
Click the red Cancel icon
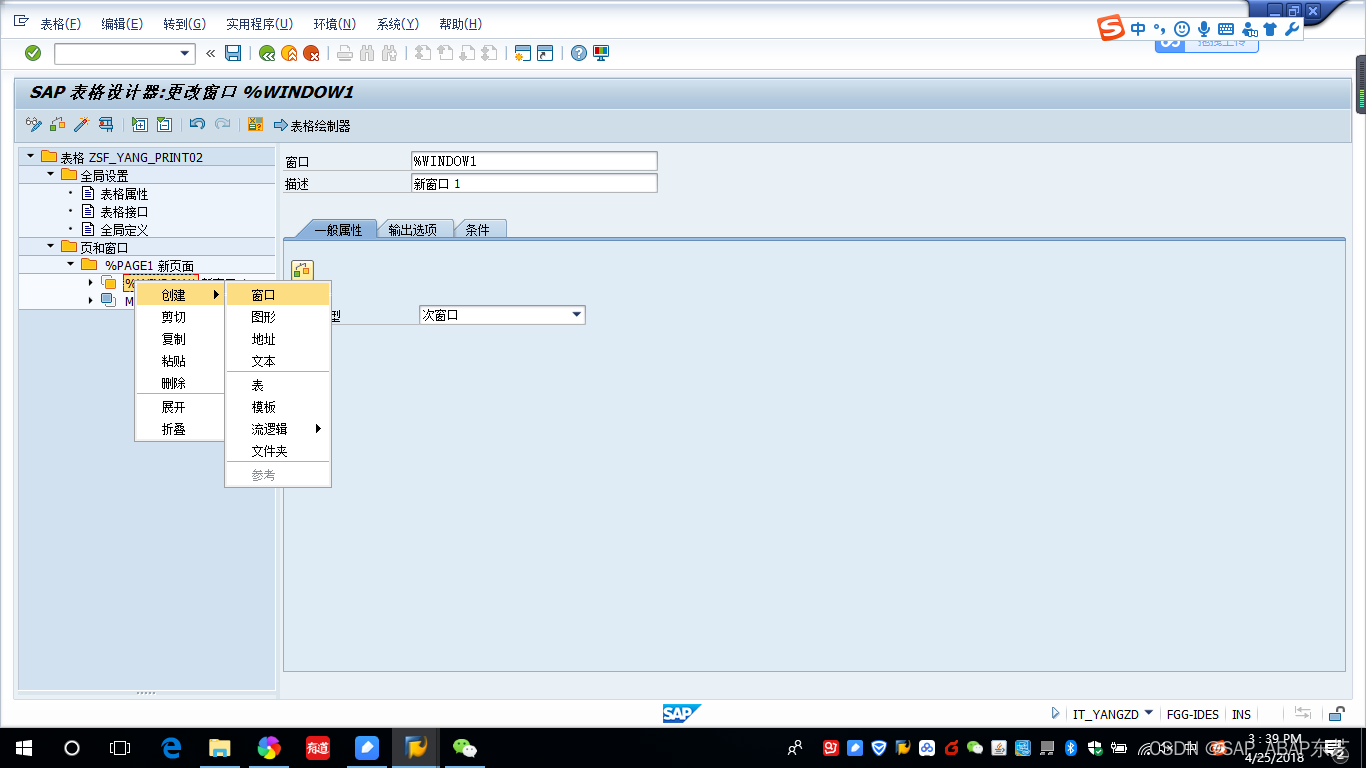[312, 53]
